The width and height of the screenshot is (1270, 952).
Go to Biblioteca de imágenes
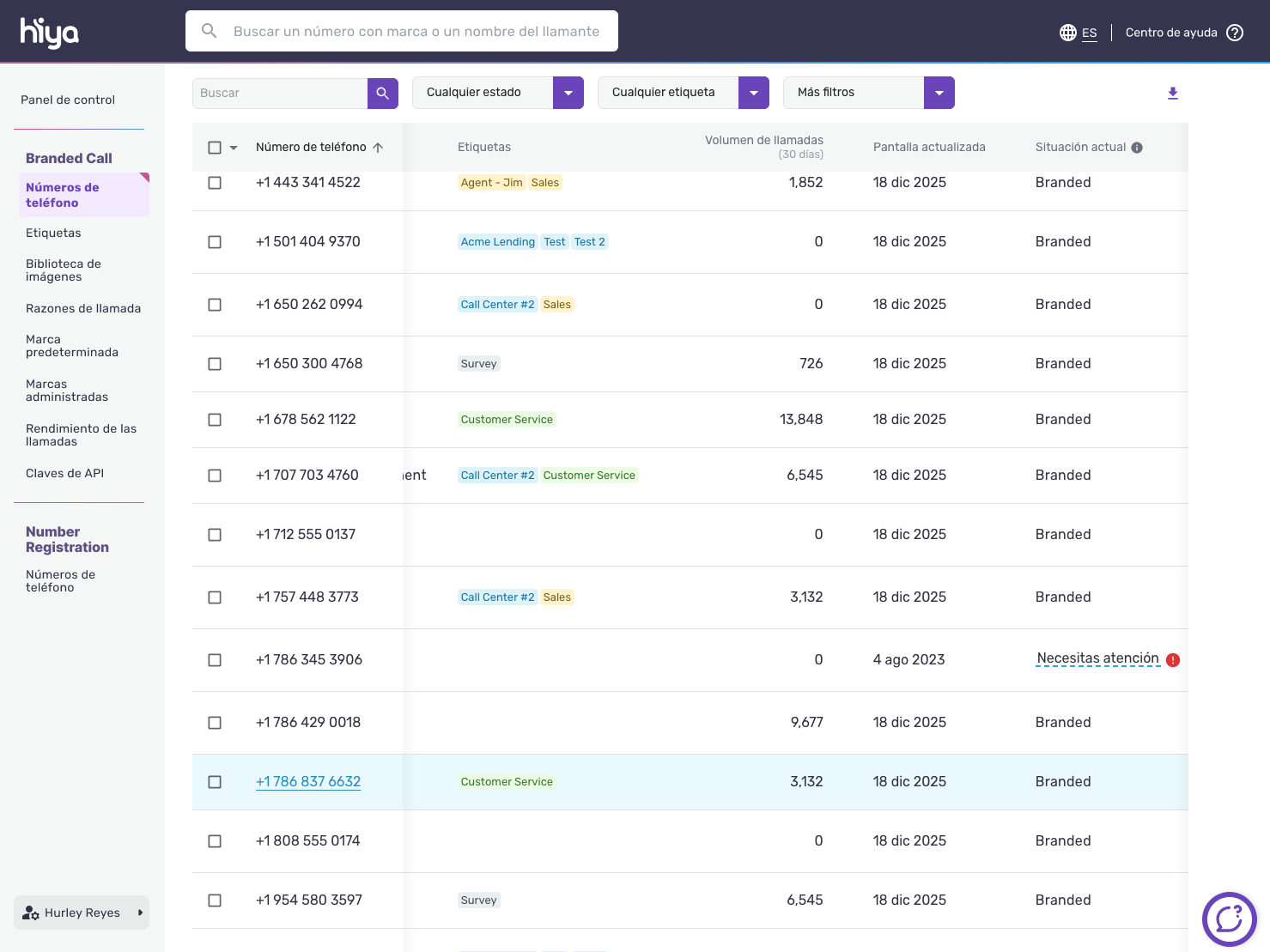[64, 270]
